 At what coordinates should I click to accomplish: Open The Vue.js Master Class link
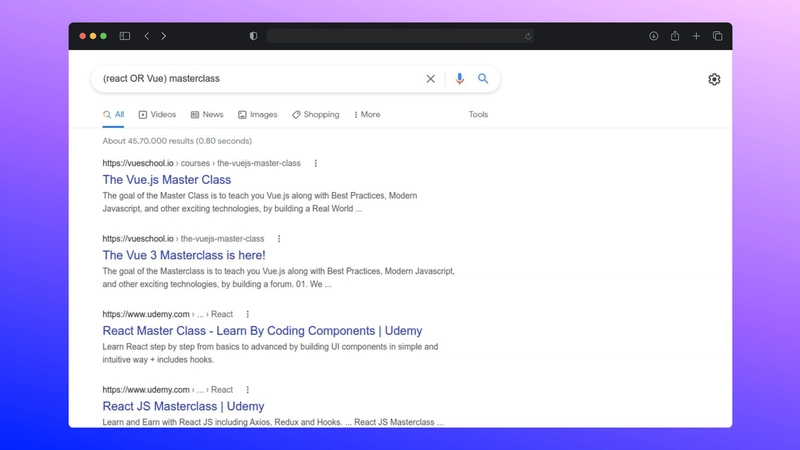click(167, 180)
